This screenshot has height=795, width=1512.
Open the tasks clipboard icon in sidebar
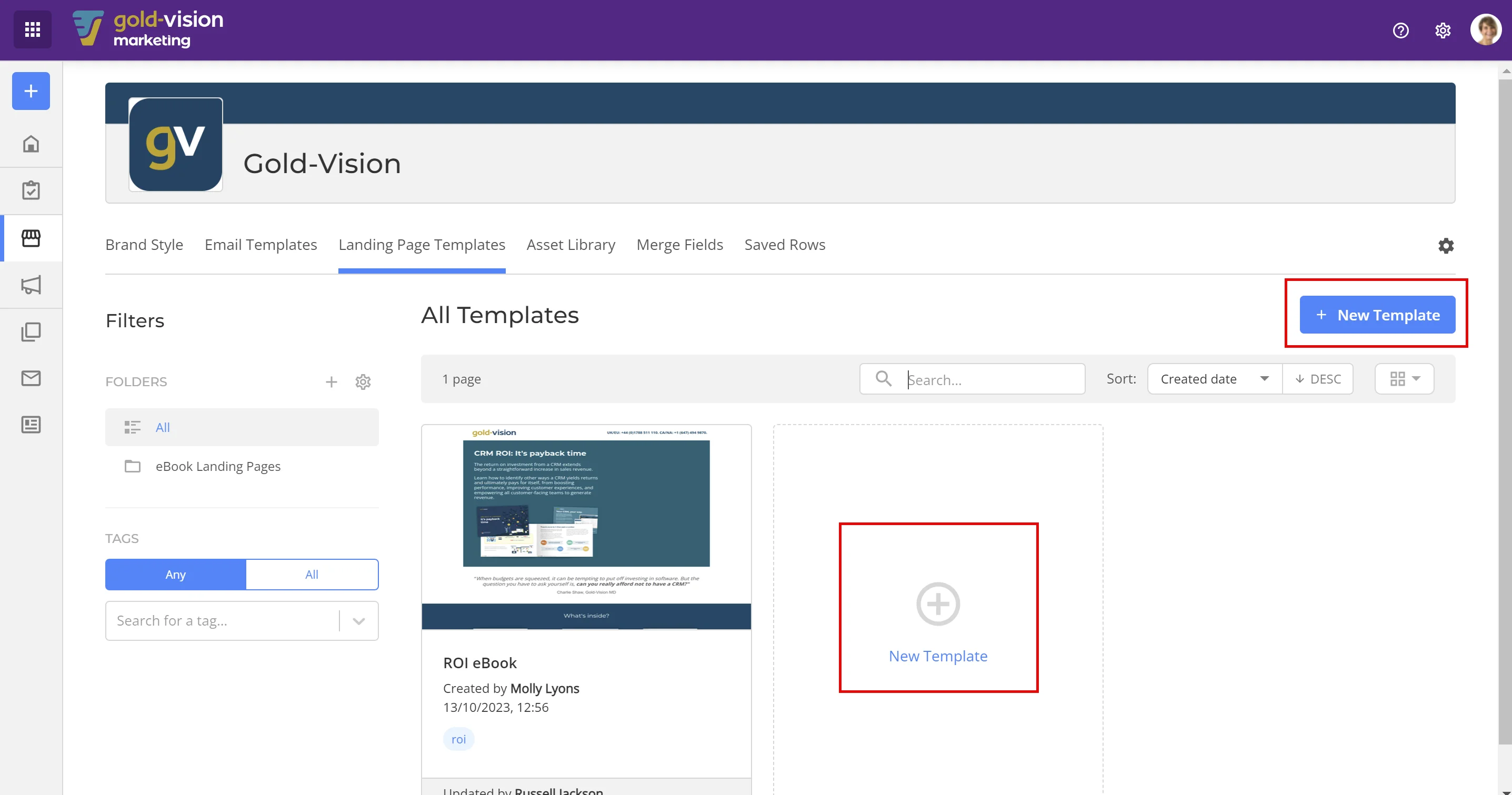click(x=31, y=190)
